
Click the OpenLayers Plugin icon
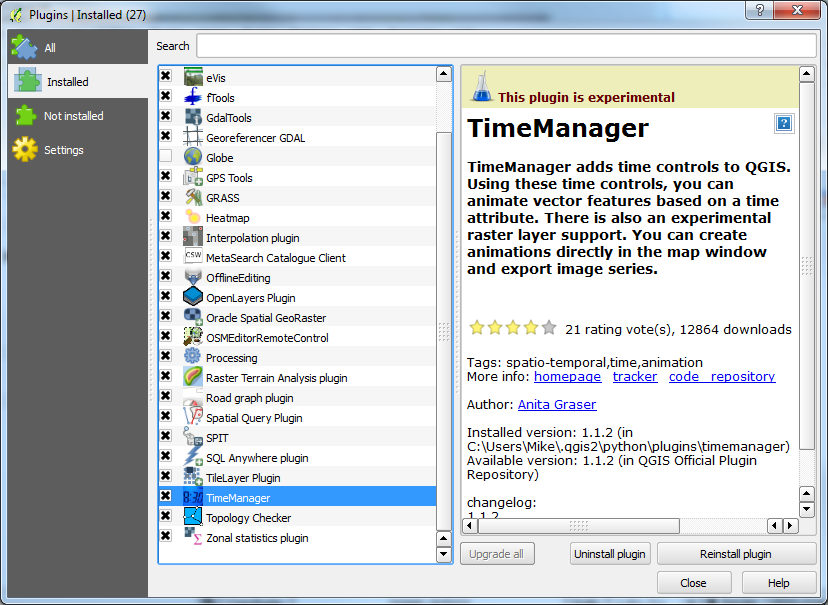[193, 297]
